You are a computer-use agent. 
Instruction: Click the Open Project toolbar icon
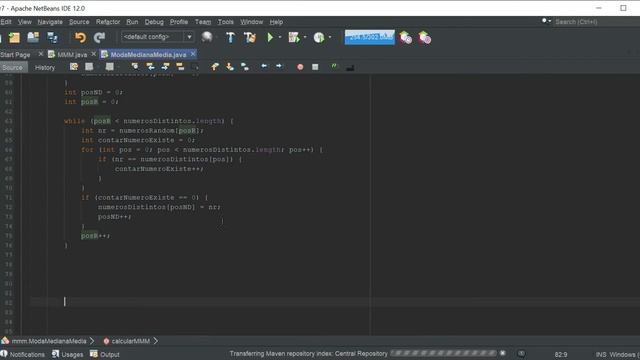coord(33,38)
